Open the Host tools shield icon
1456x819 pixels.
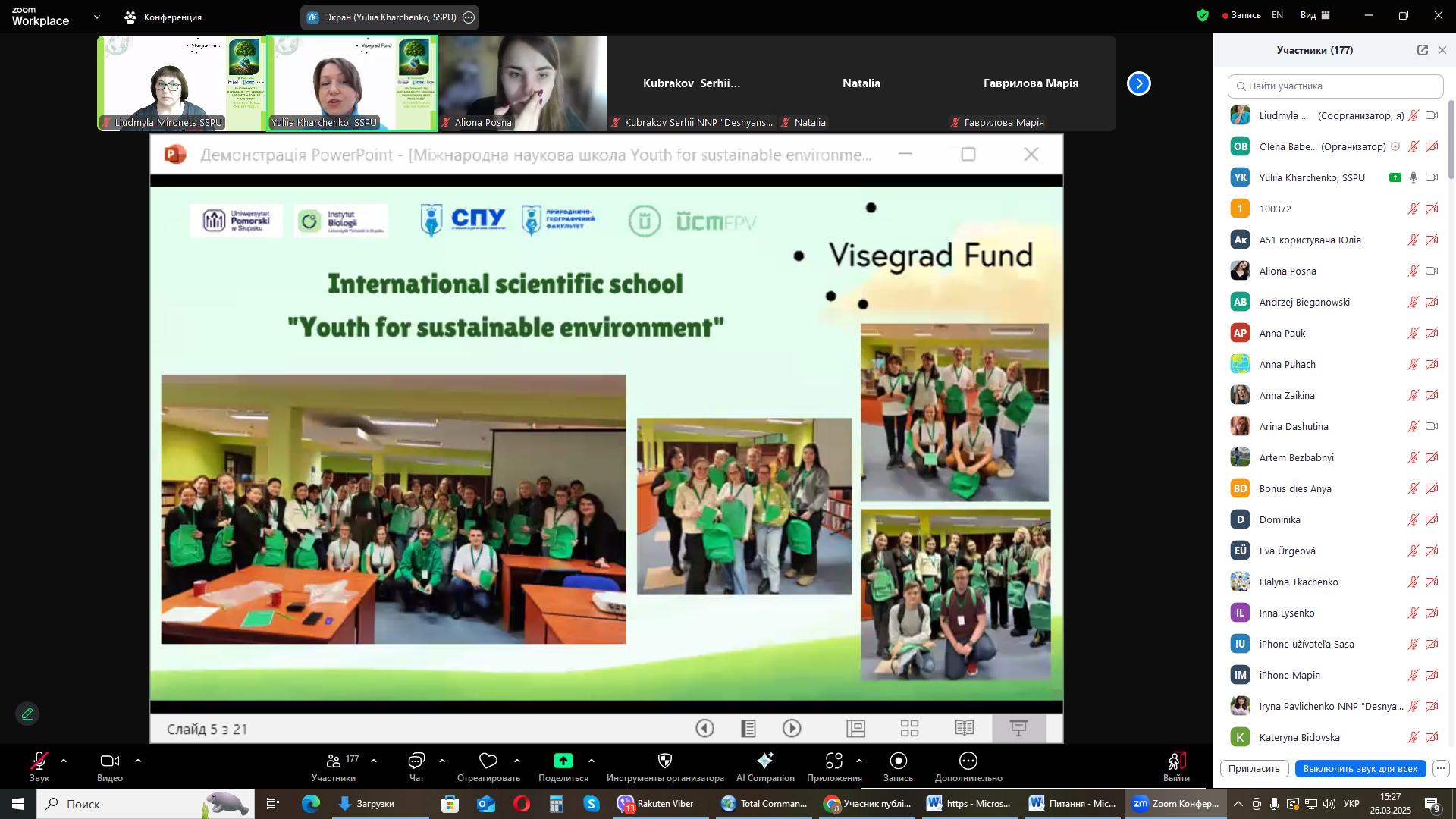665,761
